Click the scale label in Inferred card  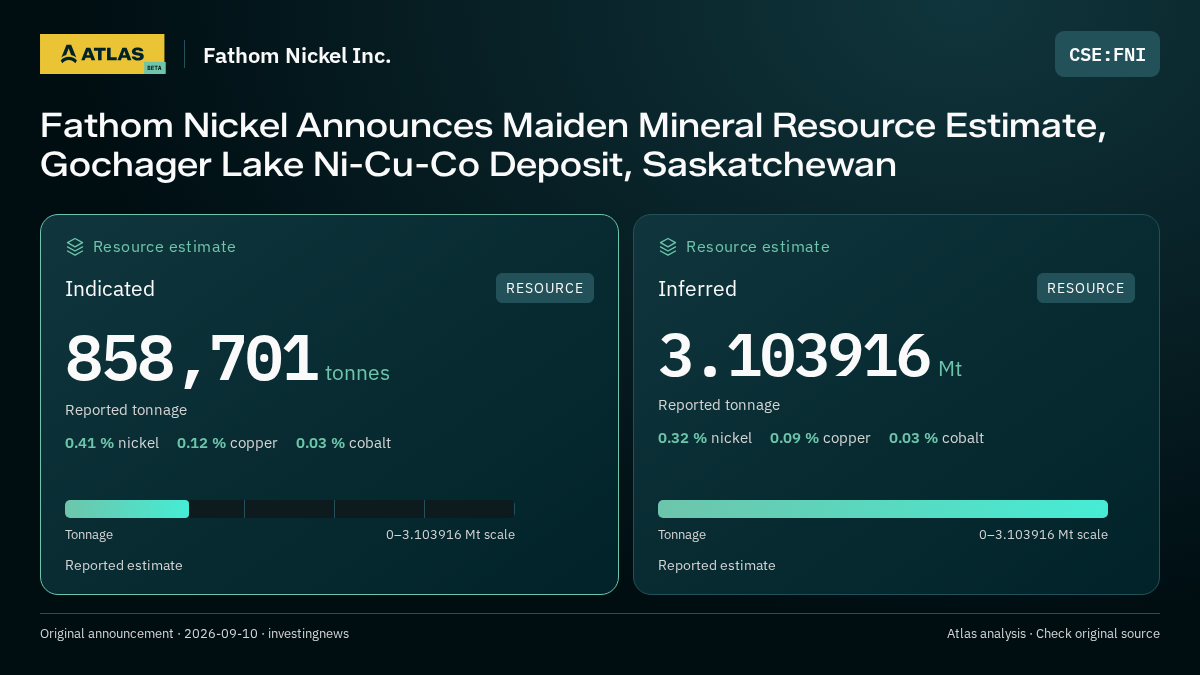click(1043, 535)
